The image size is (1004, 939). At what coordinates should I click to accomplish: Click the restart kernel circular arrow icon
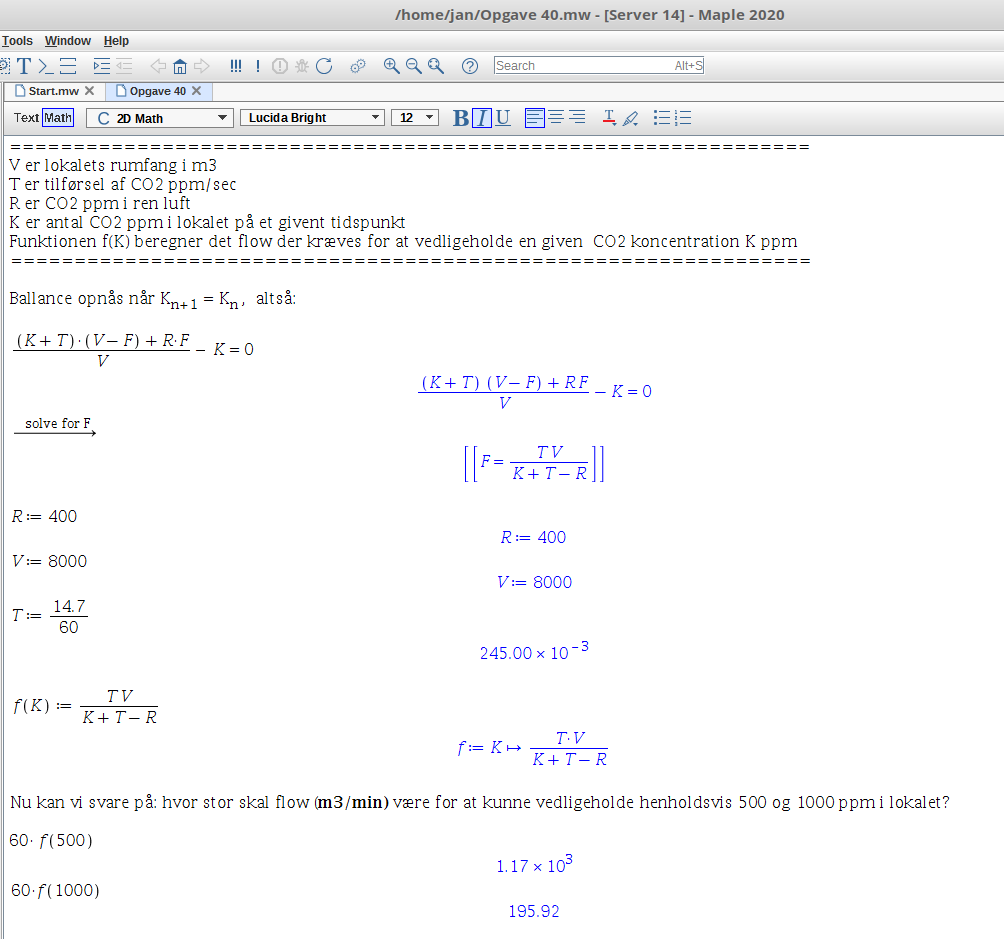[324, 66]
